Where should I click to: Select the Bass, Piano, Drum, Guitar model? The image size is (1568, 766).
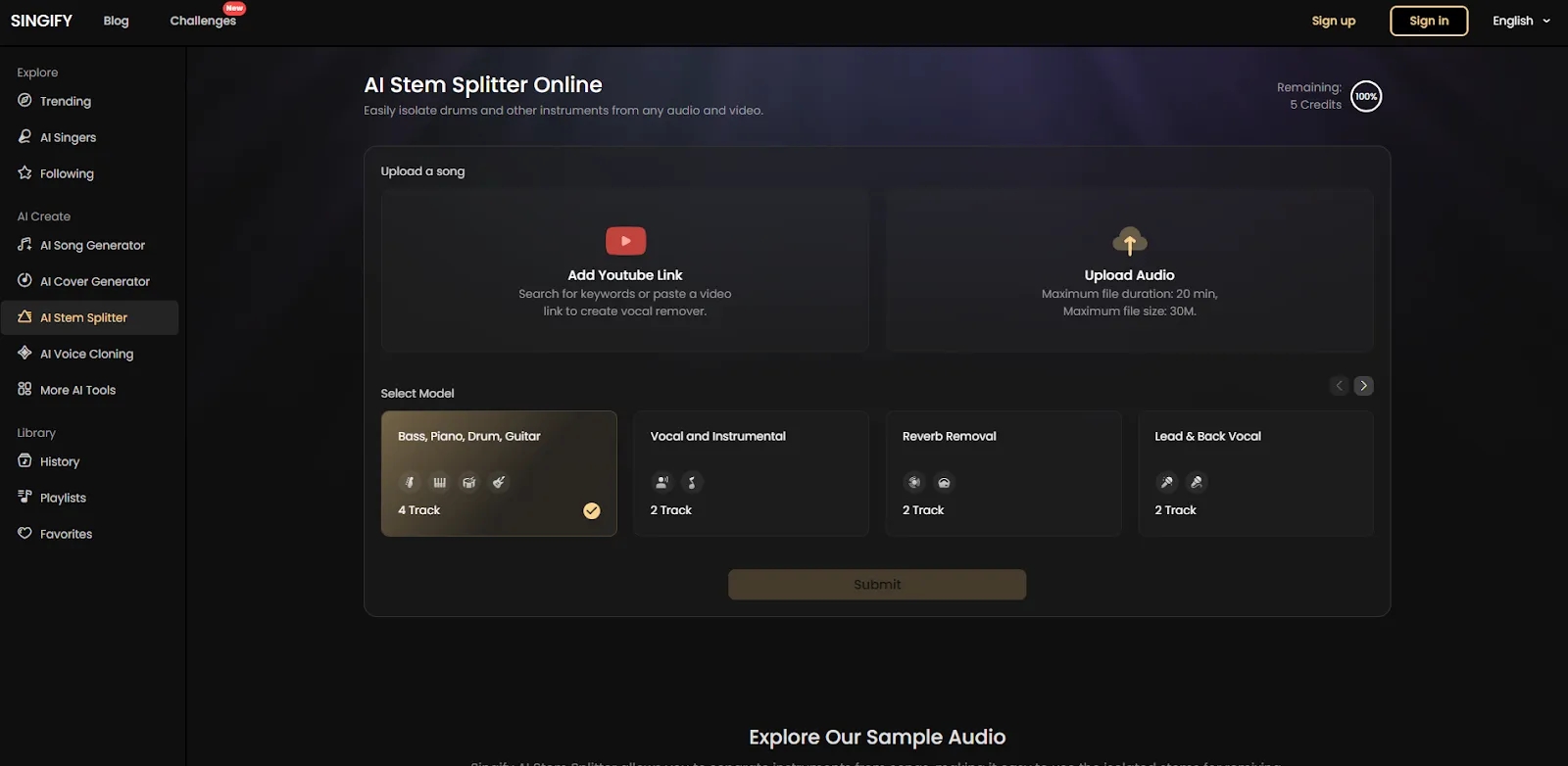[498, 473]
